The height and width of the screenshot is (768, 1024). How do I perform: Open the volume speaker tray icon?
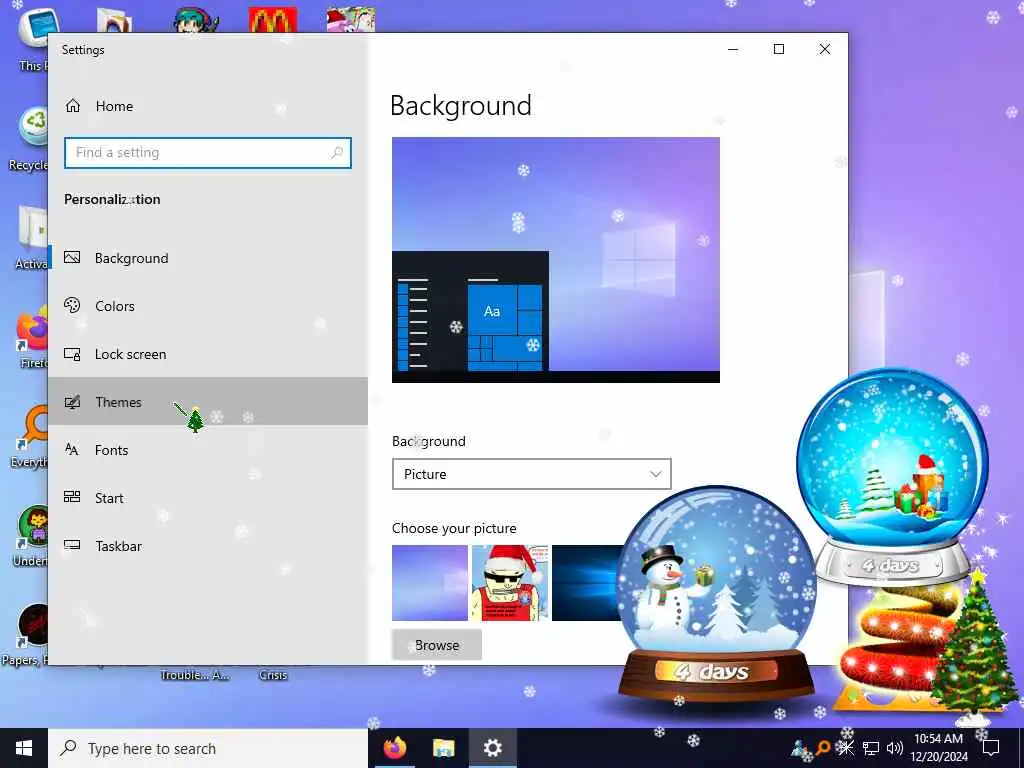click(895, 748)
